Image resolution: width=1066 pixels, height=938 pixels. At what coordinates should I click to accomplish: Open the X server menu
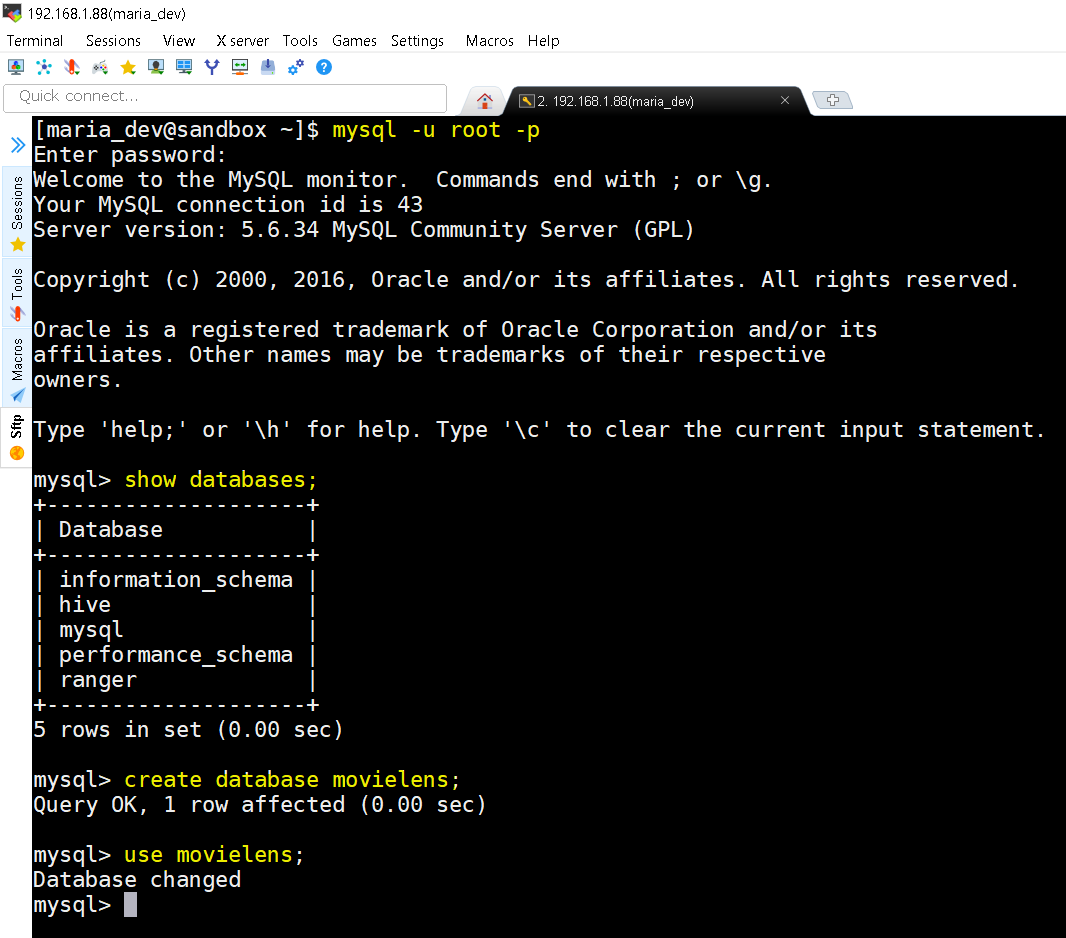[x=243, y=41]
